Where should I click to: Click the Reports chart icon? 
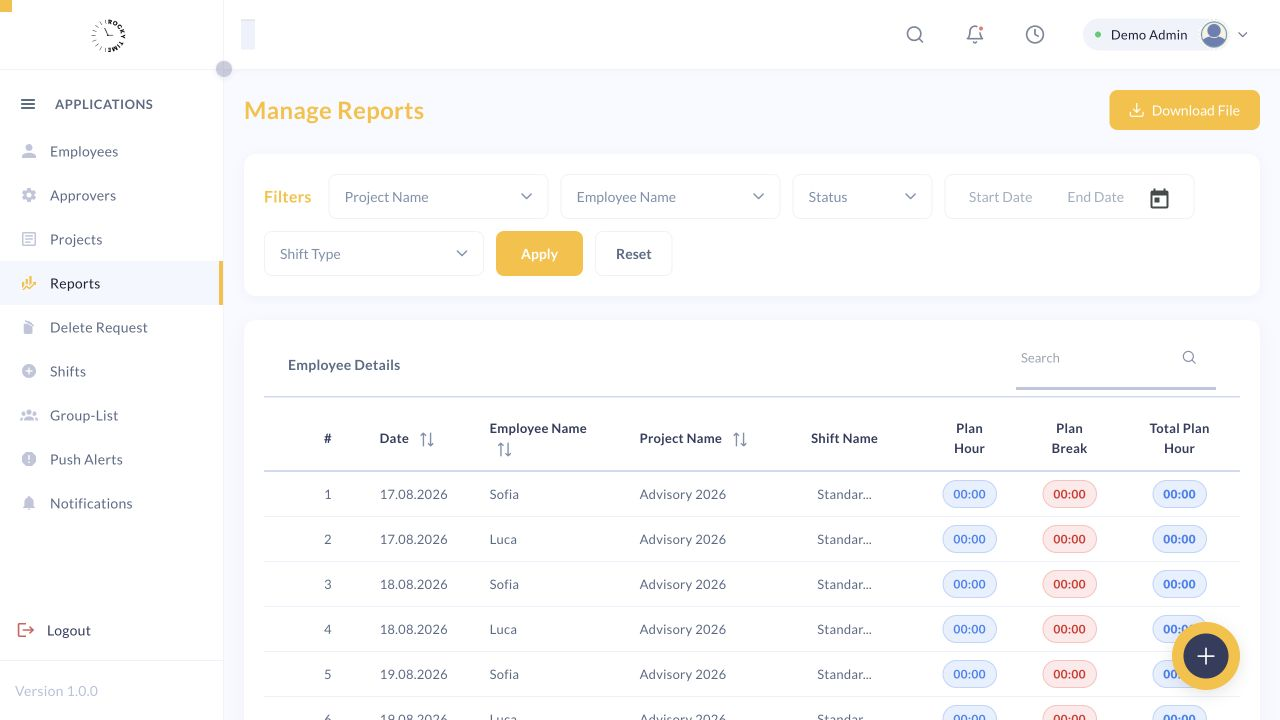(29, 283)
